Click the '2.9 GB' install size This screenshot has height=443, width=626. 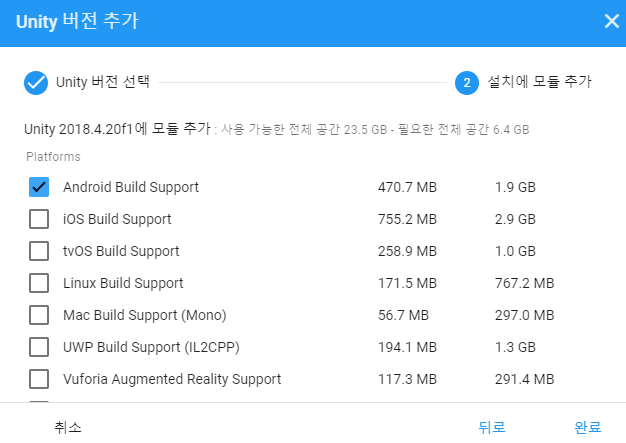515,219
